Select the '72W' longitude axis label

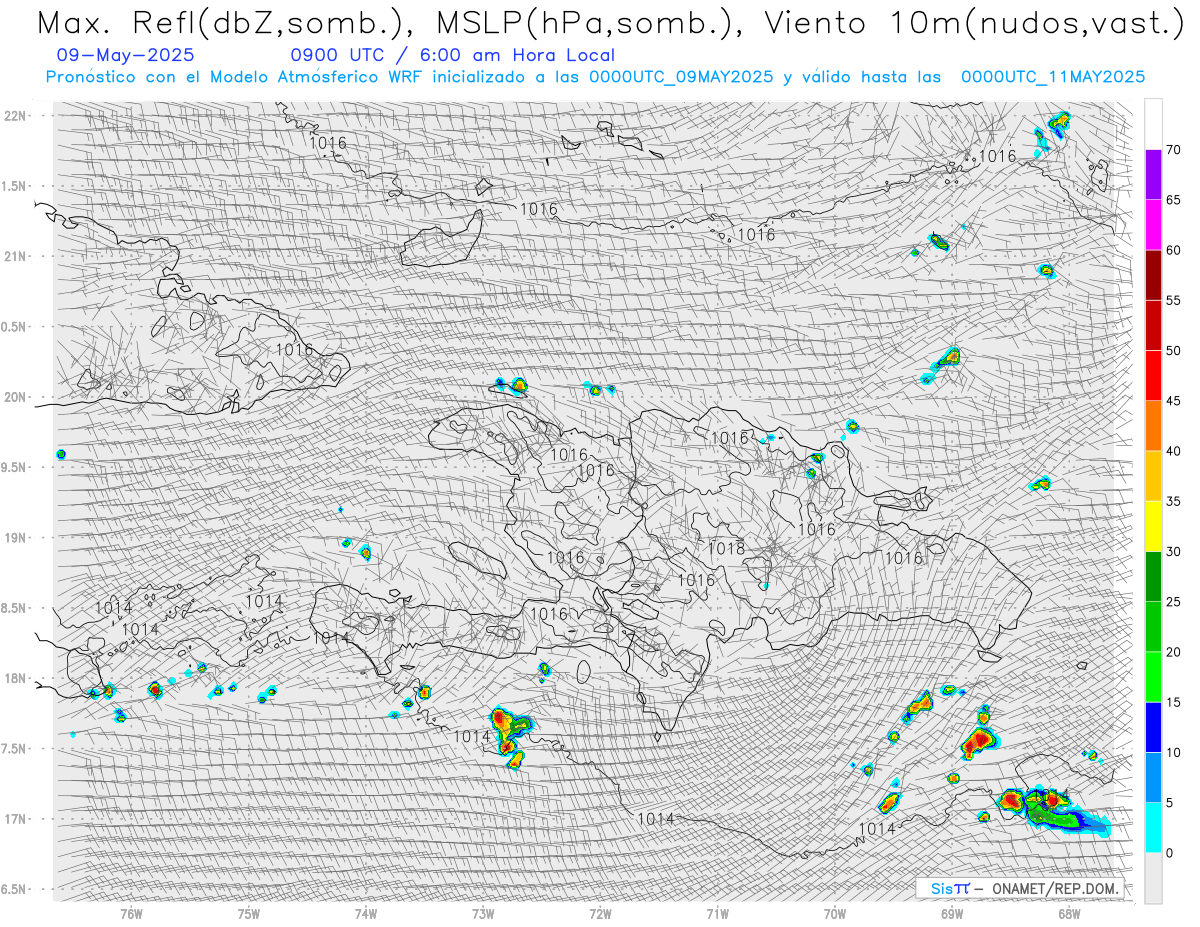pos(600,913)
